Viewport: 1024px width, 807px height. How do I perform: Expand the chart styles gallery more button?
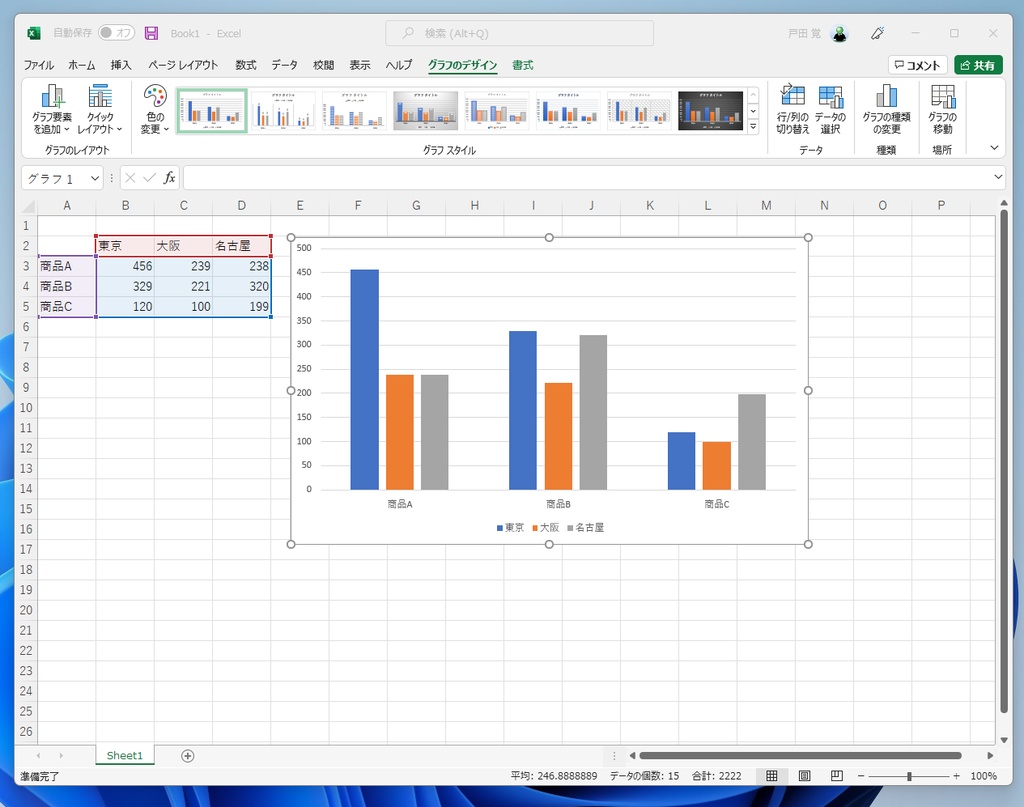pyautogui.click(x=753, y=127)
